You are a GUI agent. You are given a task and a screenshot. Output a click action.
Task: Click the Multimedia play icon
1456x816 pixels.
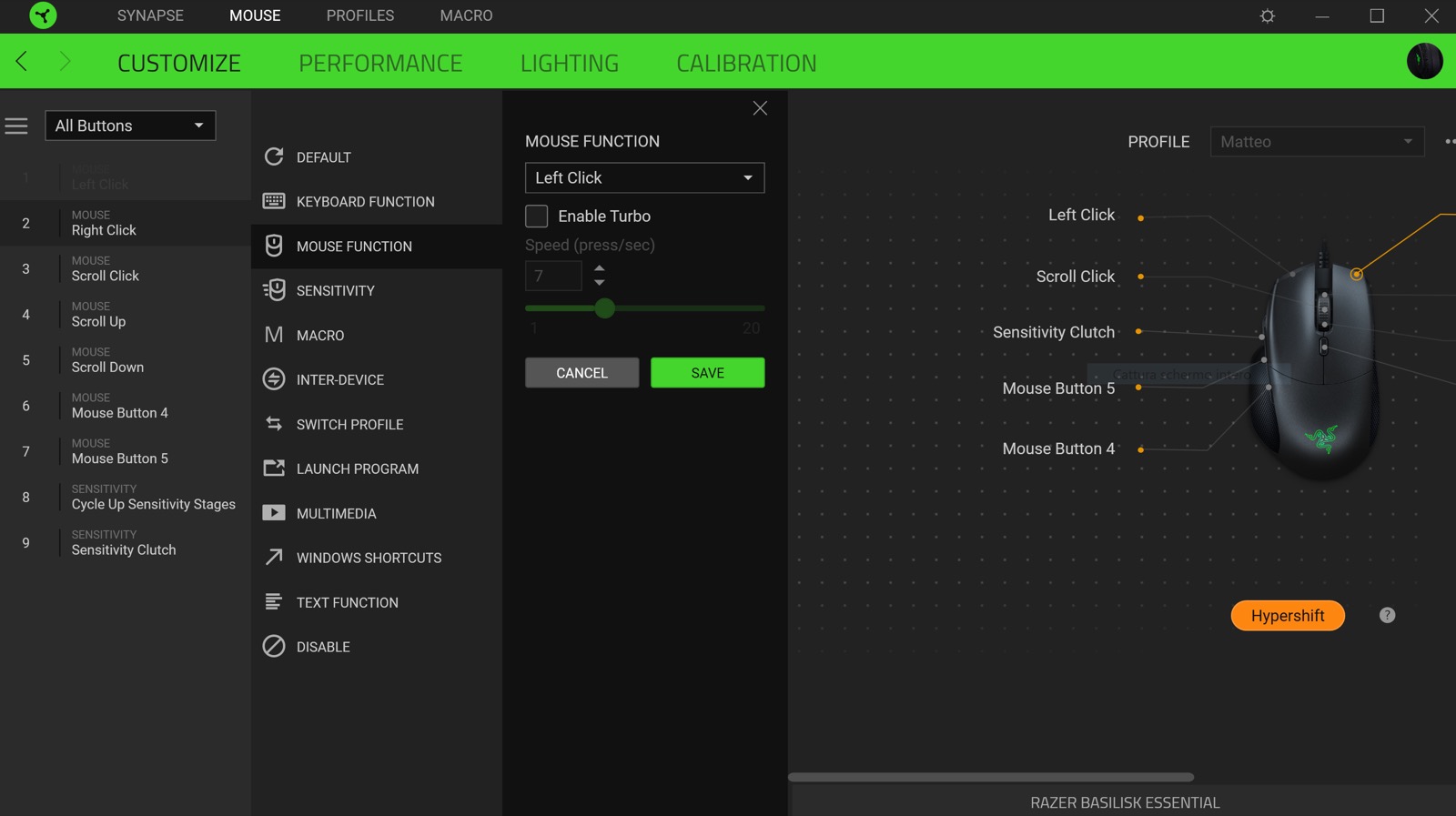point(274,513)
